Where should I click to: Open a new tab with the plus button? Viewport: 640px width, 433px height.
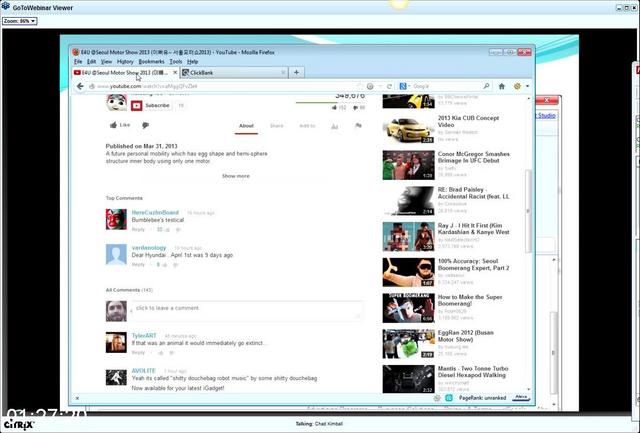(x=296, y=73)
